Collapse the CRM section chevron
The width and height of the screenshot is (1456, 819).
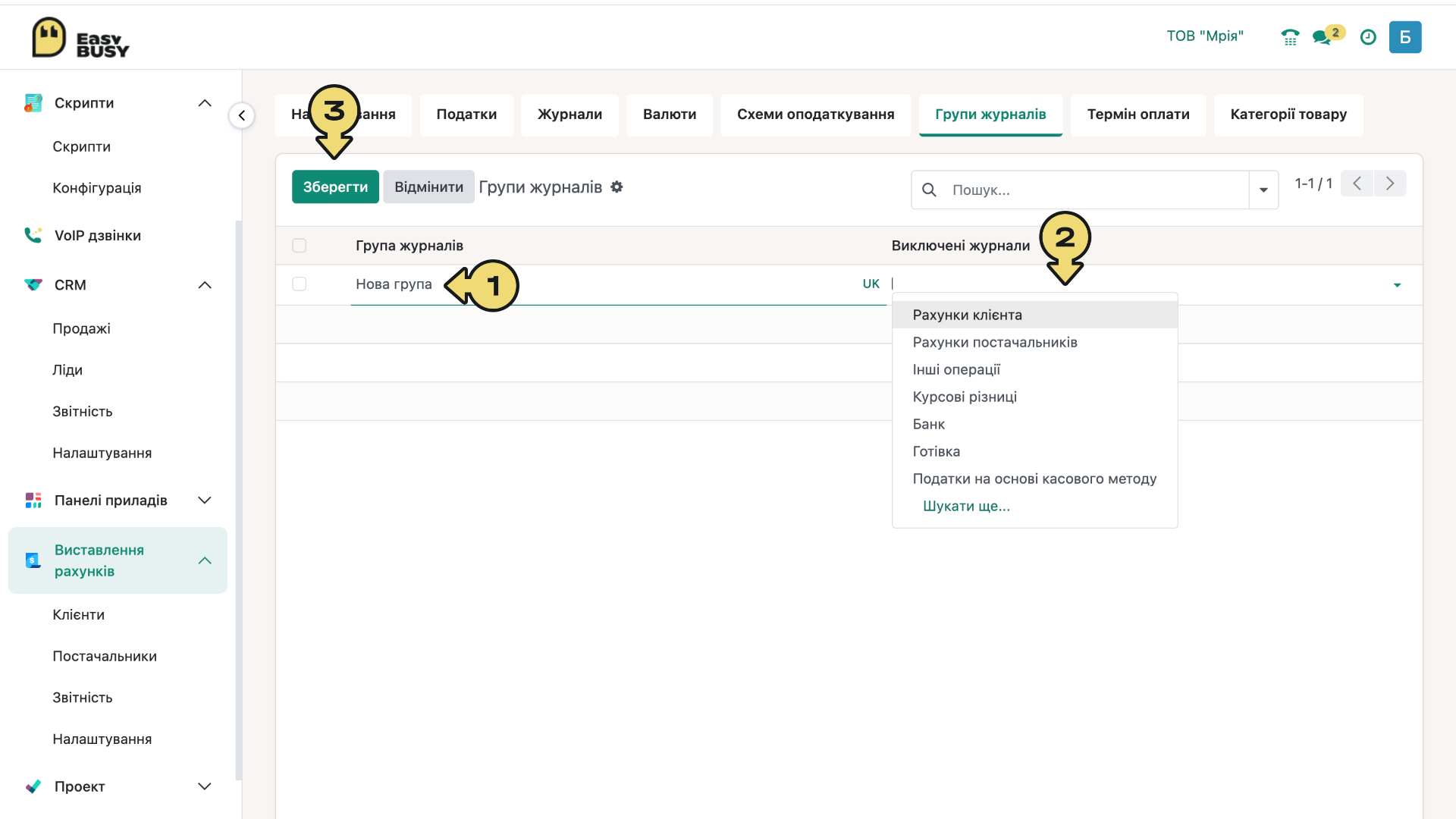(x=205, y=285)
